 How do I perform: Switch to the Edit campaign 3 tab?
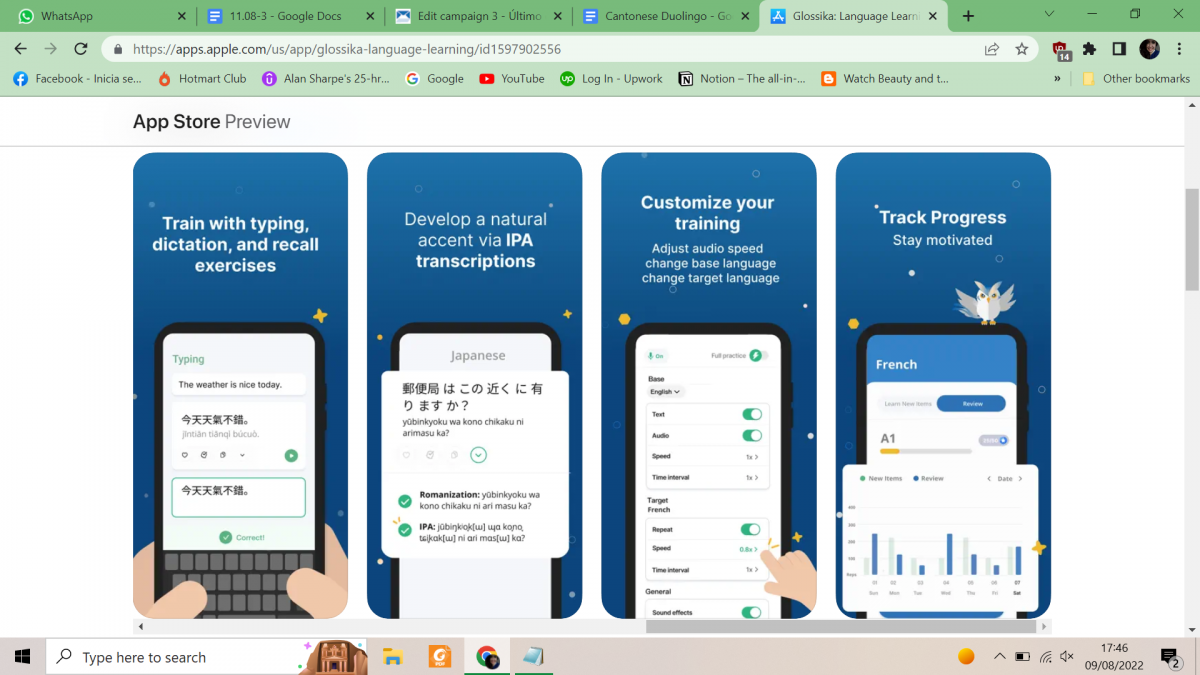click(x=480, y=16)
